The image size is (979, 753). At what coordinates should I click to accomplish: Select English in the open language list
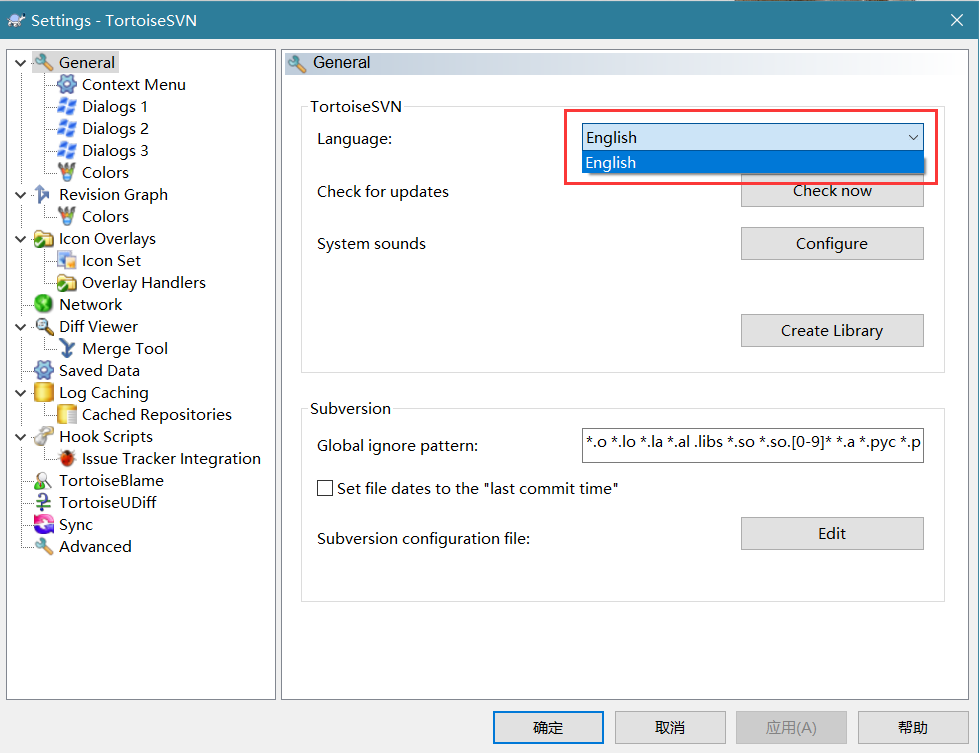coord(752,162)
